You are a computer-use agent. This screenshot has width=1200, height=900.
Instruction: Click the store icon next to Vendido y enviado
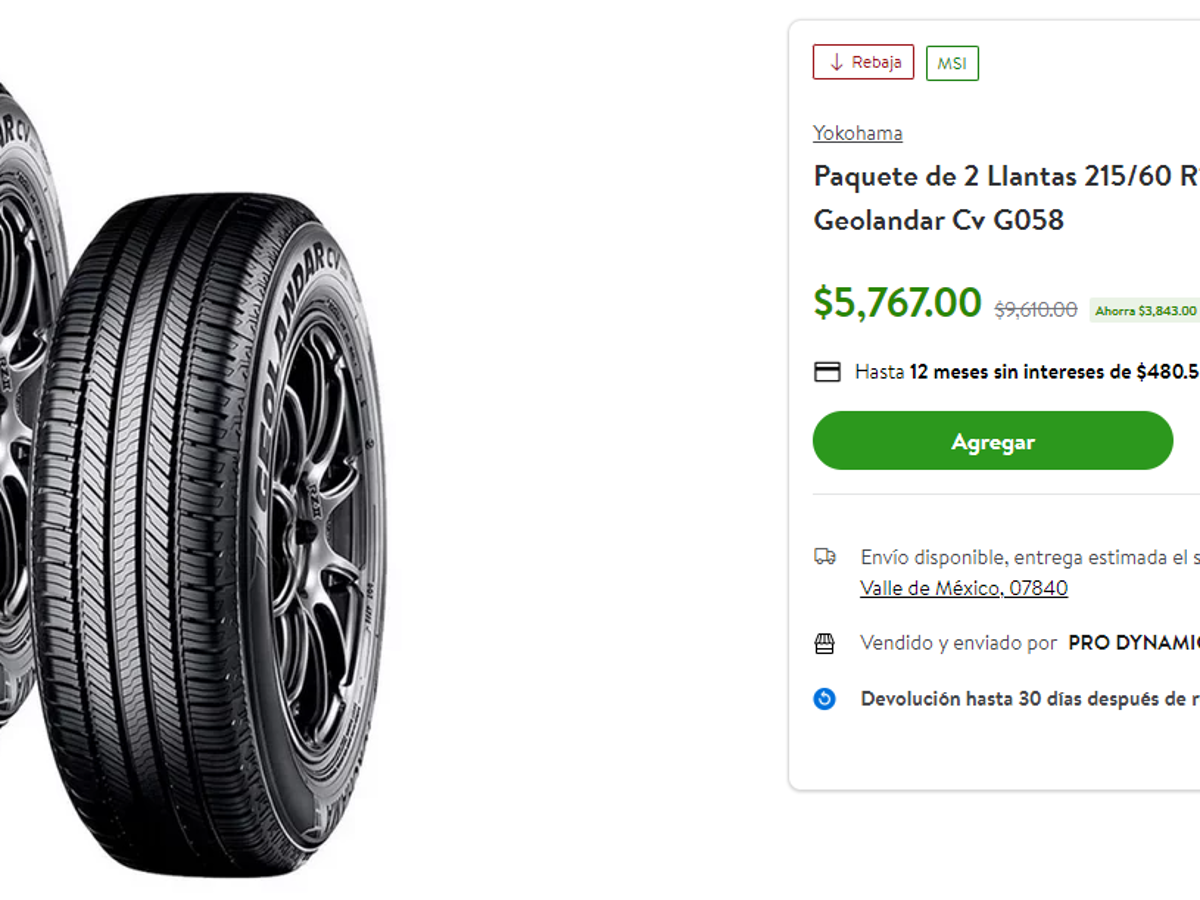(823, 642)
